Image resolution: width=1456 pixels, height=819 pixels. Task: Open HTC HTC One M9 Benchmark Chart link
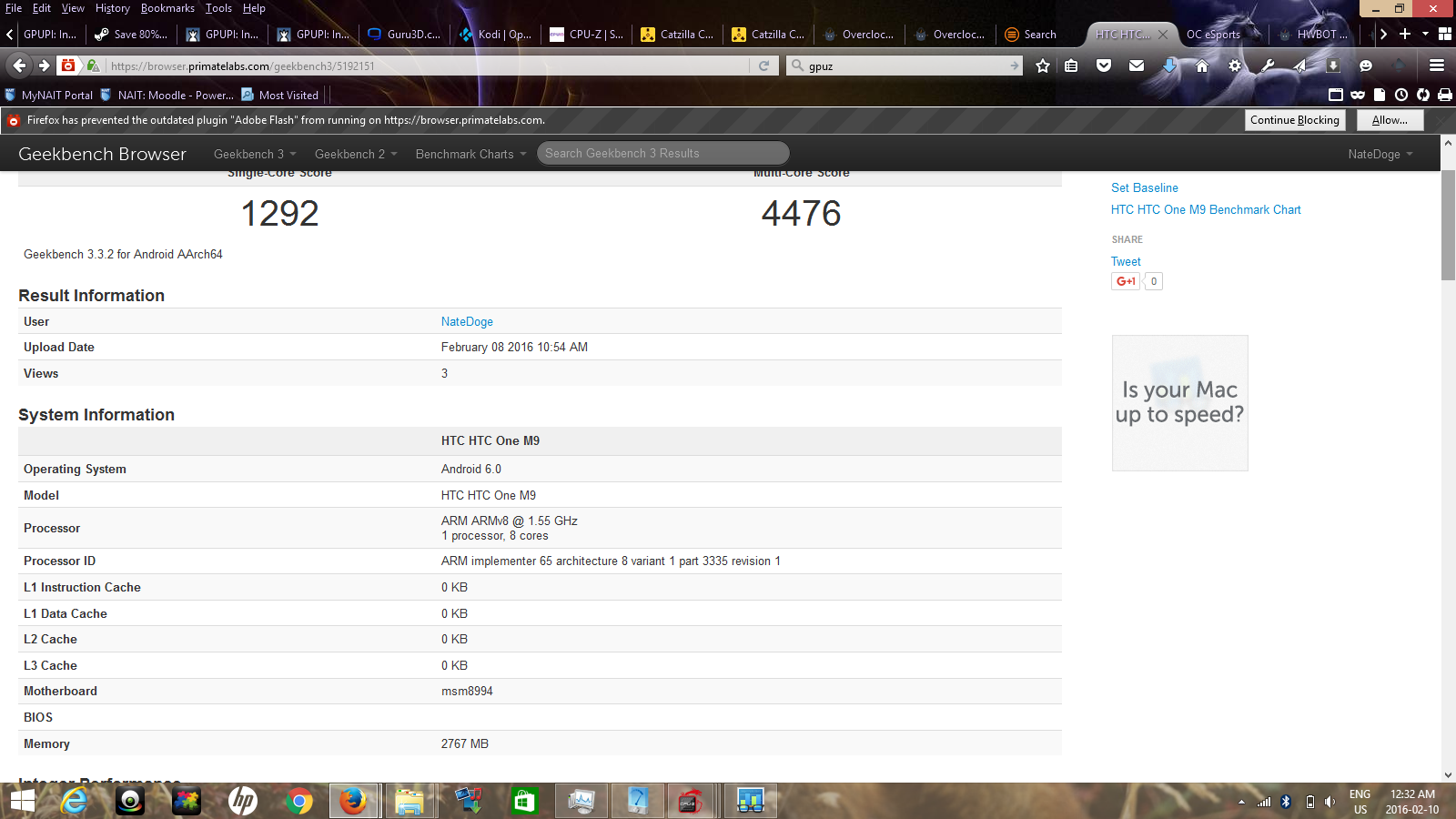pyautogui.click(x=1206, y=209)
